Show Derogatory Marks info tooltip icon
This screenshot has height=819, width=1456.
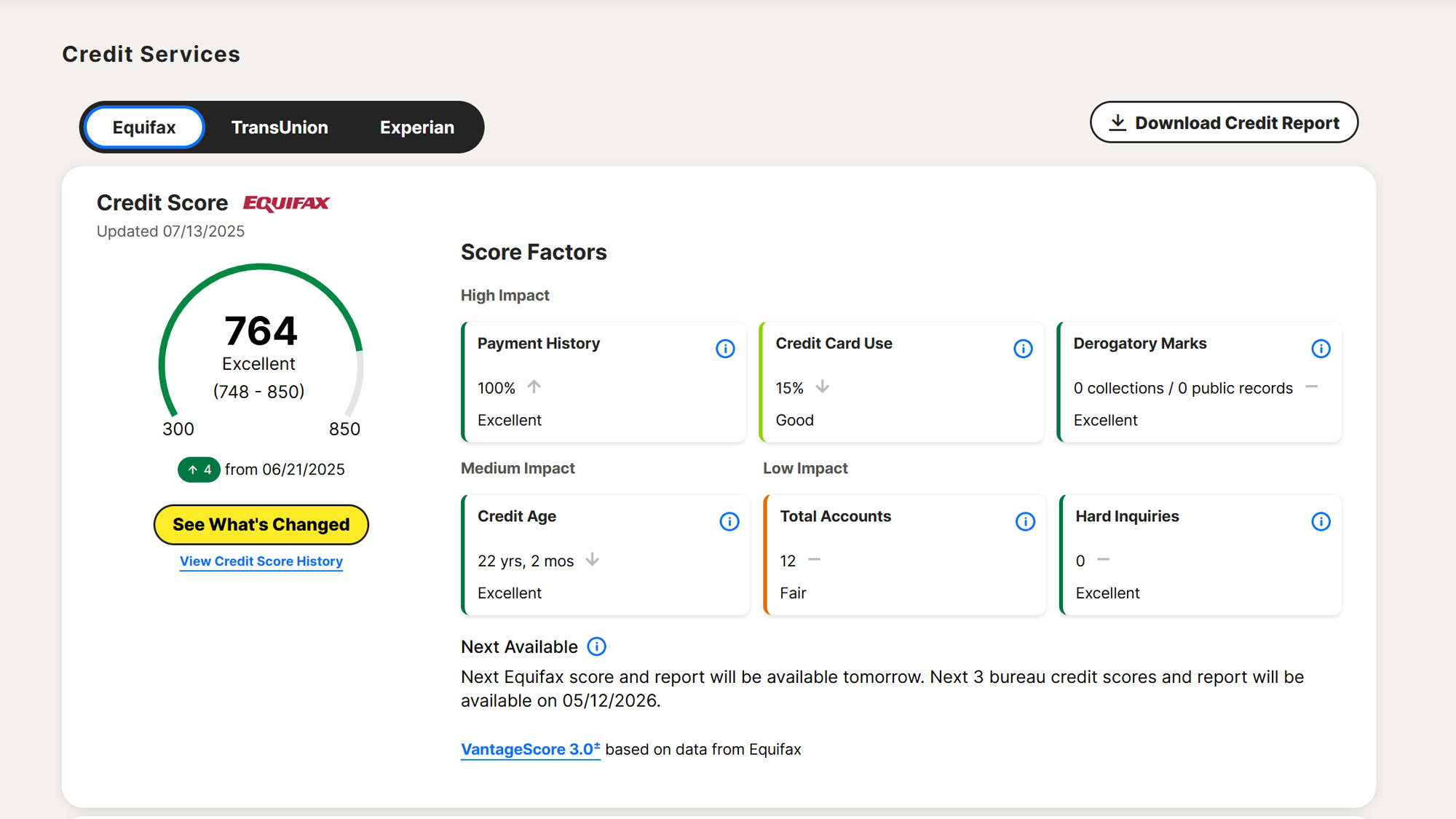tap(1321, 349)
